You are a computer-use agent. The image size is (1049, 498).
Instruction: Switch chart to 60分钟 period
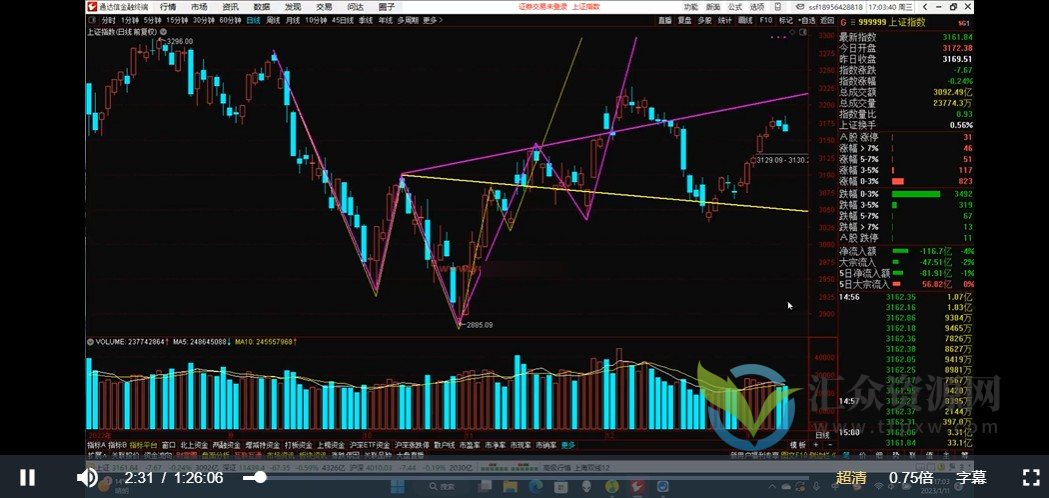229,20
